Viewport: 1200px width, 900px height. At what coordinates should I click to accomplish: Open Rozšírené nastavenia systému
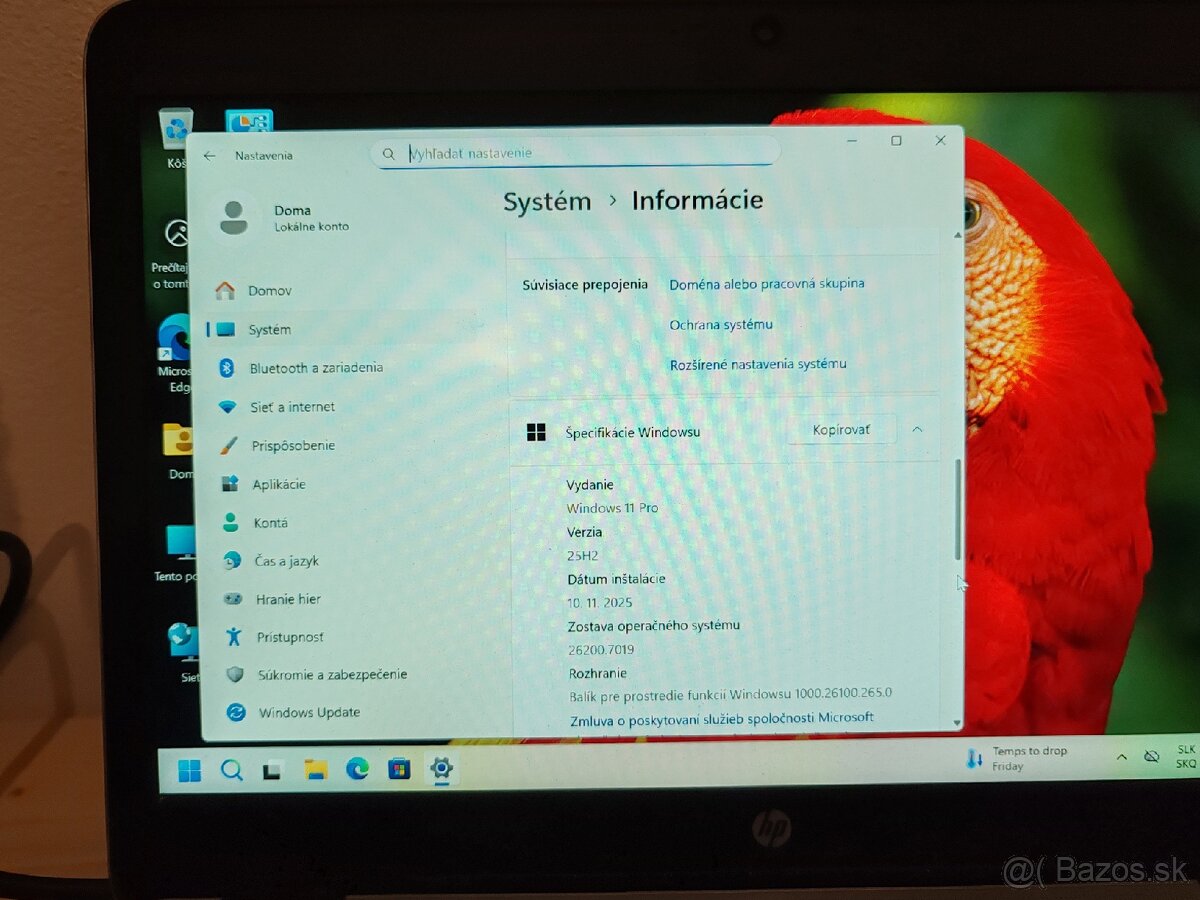pyautogui.click(x=757, y=364)
